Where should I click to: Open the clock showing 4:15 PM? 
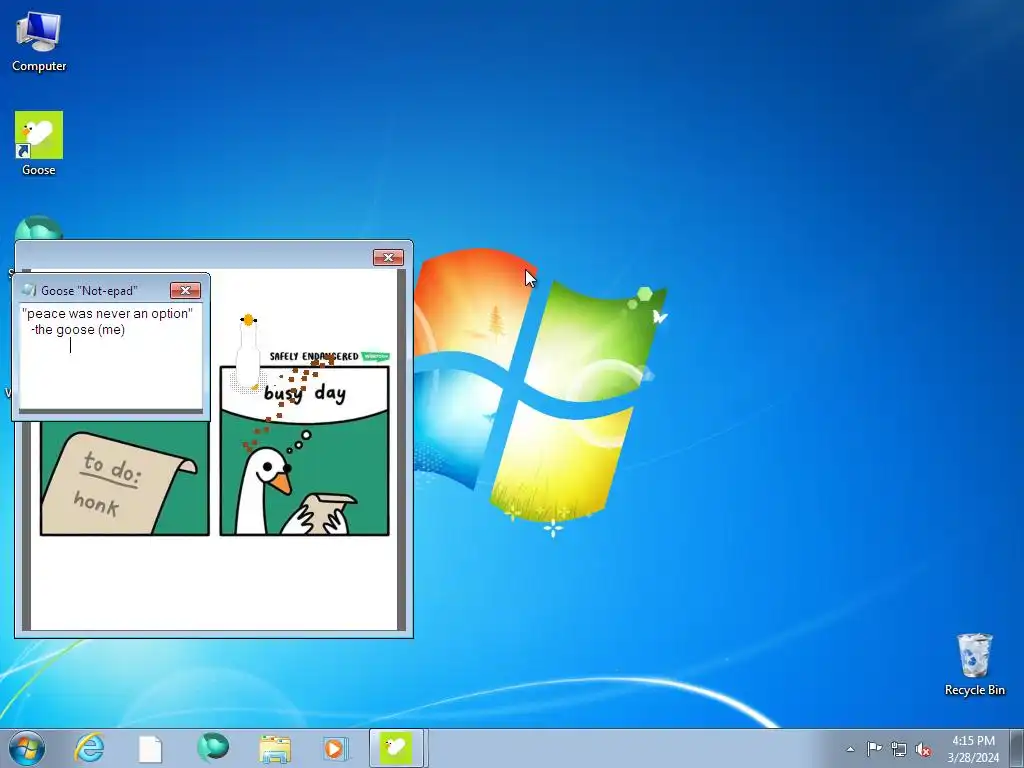[973, 749]
